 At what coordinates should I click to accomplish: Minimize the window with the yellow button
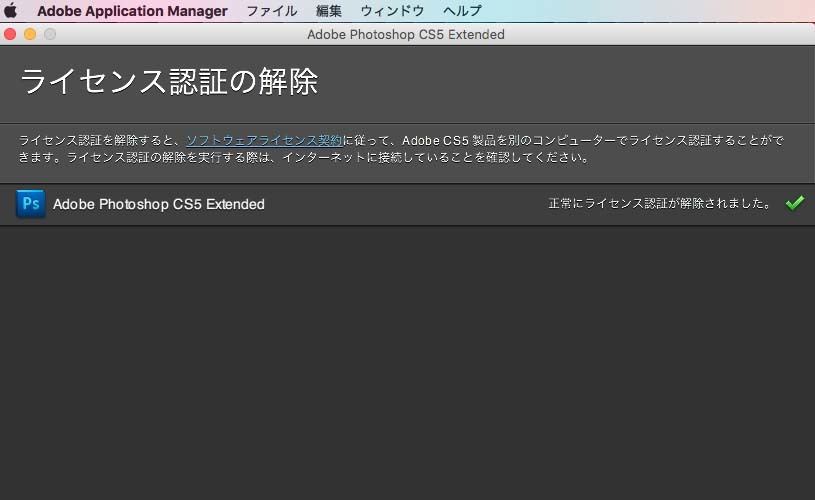[30, 34]
